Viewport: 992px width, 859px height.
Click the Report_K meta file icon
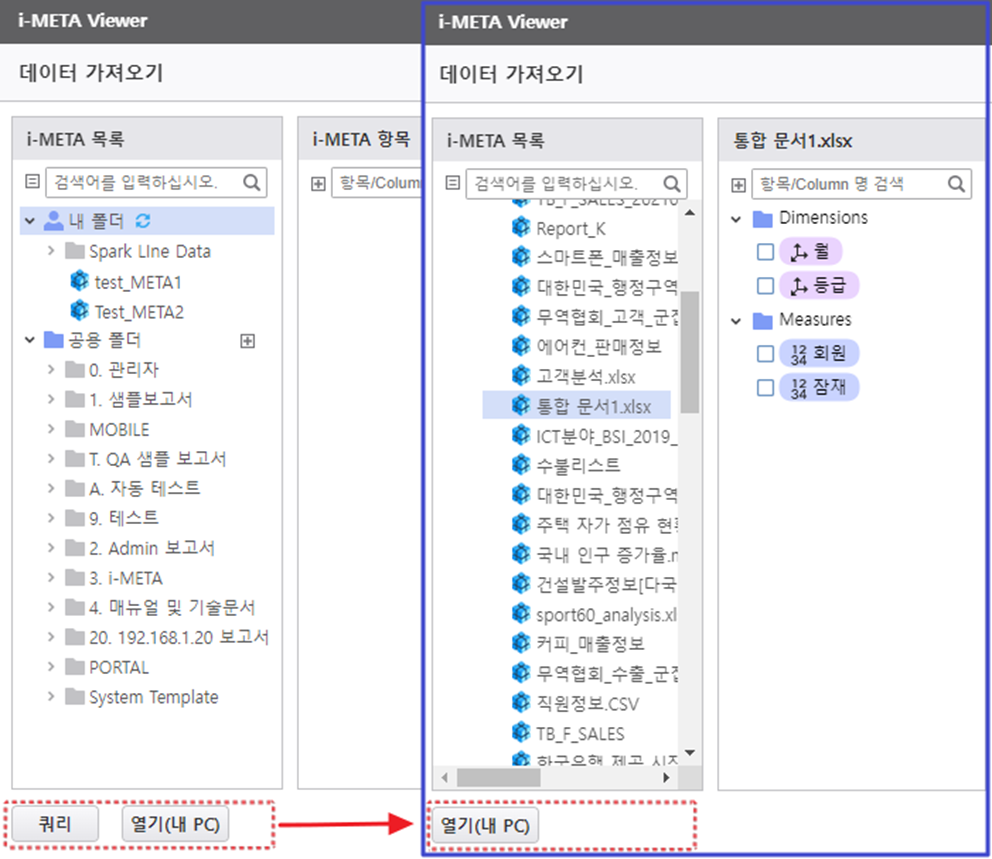(520, 228)
